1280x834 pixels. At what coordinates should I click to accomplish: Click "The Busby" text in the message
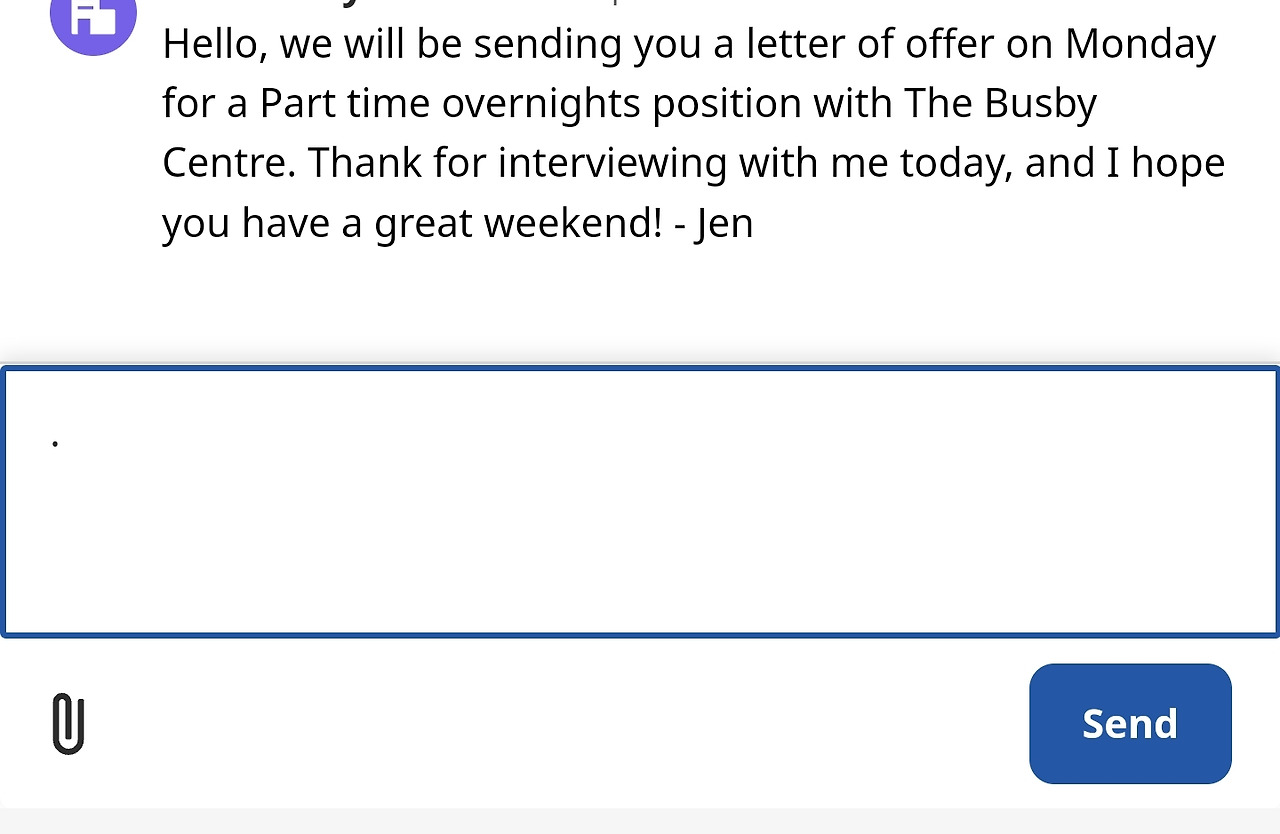(x=1000, y=104)
